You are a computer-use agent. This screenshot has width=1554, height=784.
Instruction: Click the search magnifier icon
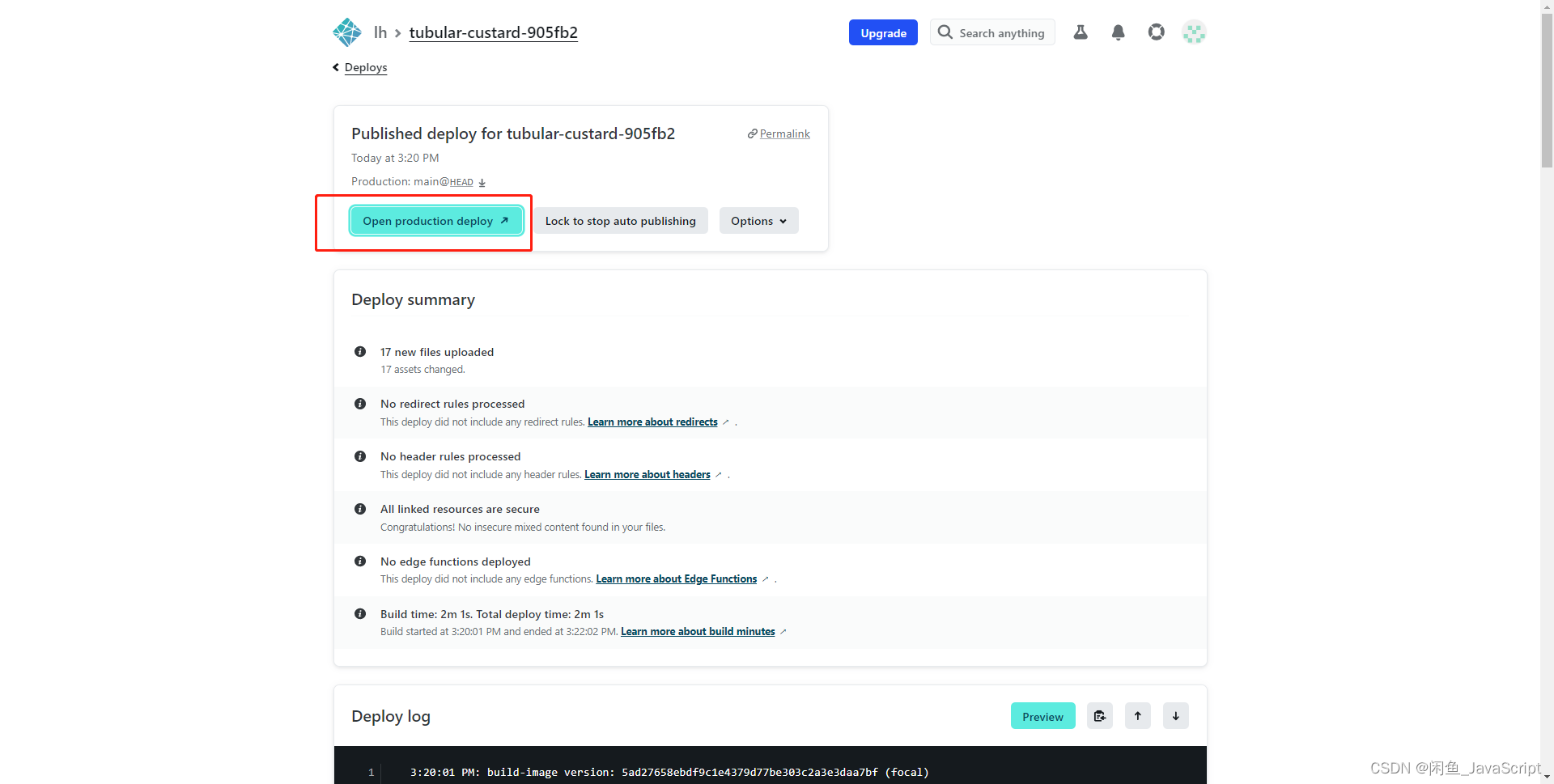[945, 32]
